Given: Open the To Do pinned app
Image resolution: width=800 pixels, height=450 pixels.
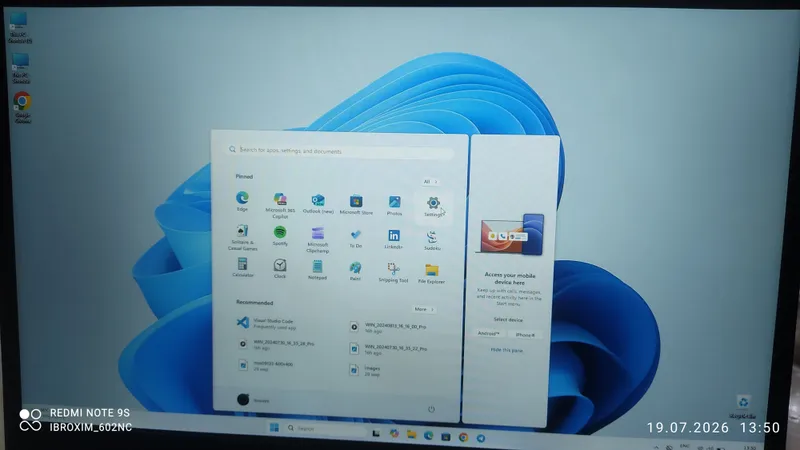Looking at the screenshot, I should tap(356, 238).
